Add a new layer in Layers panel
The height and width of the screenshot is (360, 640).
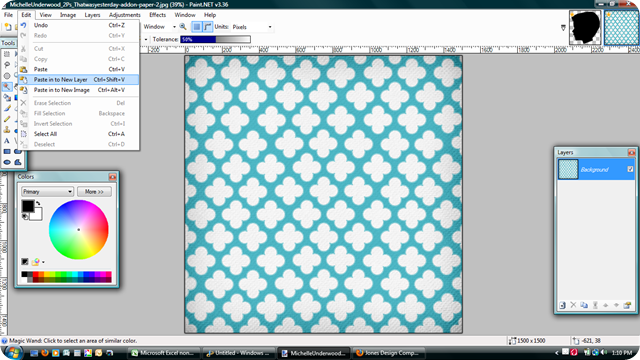click(562, 305)
